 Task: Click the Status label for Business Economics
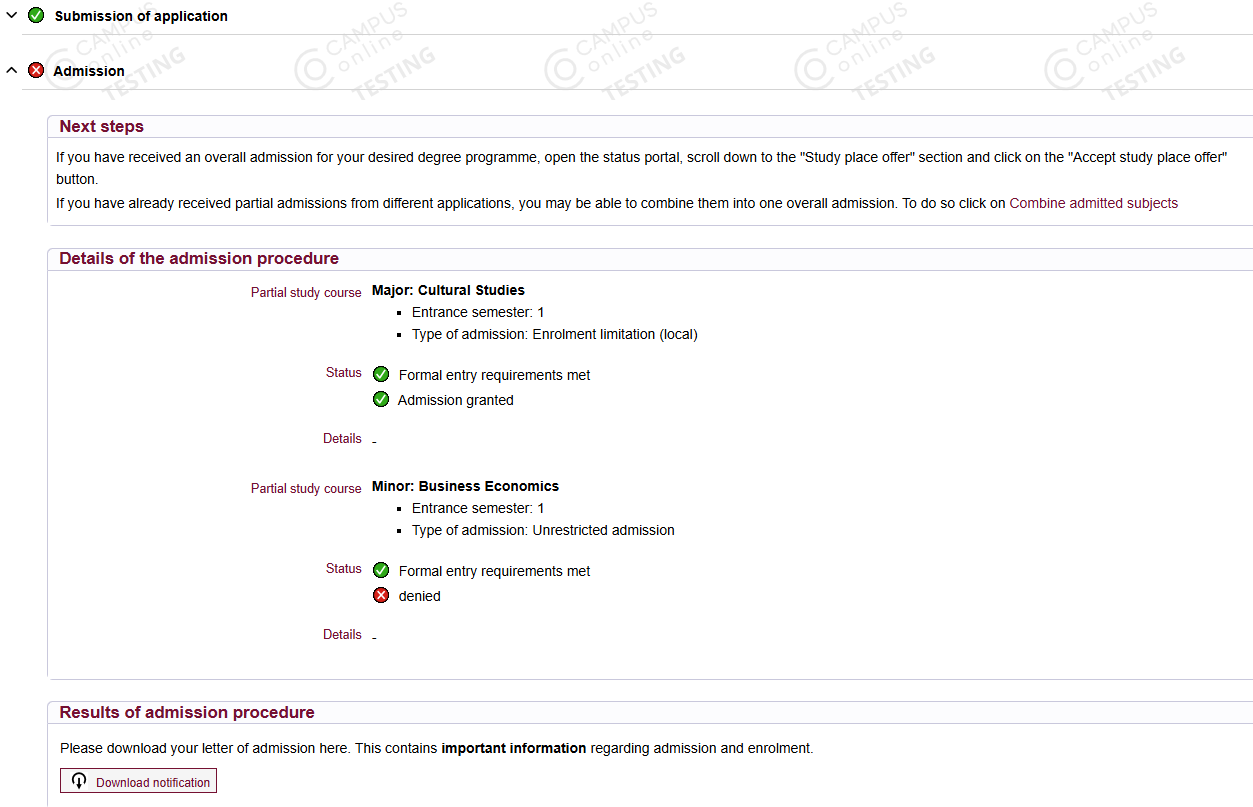[344, 568]
